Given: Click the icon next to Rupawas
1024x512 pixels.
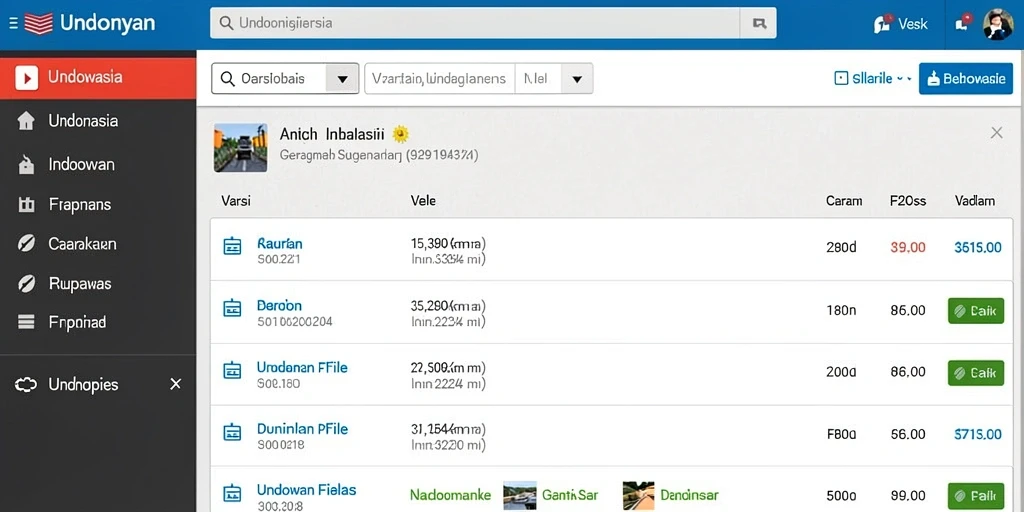Looking at the screenshot, I should [26, 284].
